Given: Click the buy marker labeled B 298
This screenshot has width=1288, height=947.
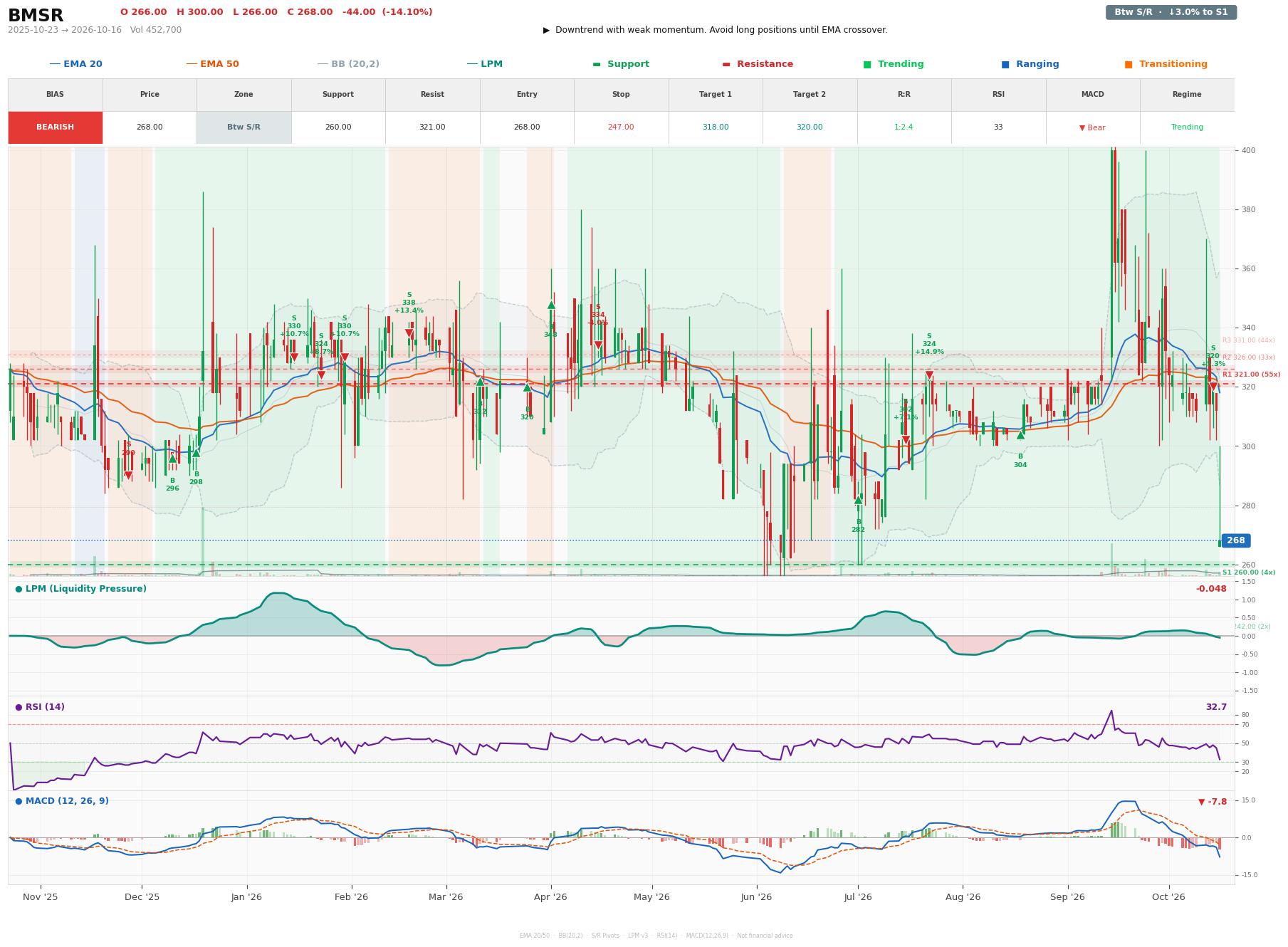Looking at the screenshot, I should click(x=196, y=453).
